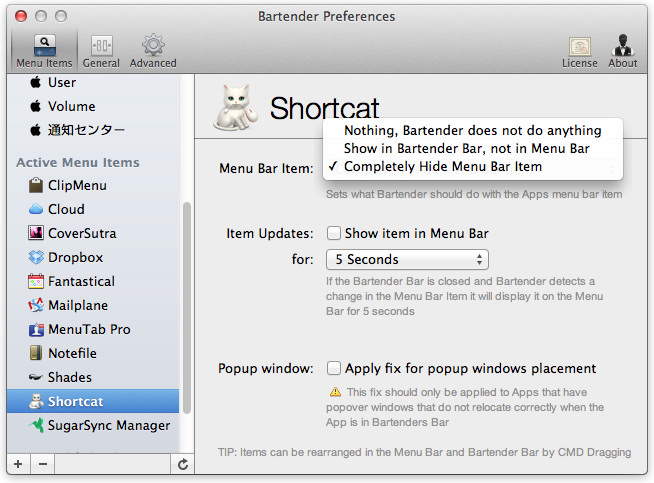The image size is (654, 483).
Task: Click the large Shortcat cat image
Action: (x=236, y=108)
